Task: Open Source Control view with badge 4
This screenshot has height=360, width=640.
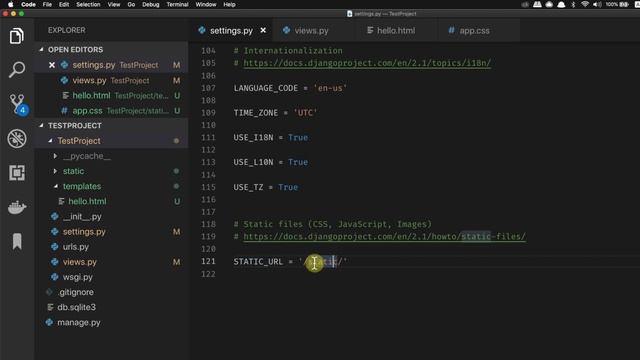Action: click(x=18, y=104)
